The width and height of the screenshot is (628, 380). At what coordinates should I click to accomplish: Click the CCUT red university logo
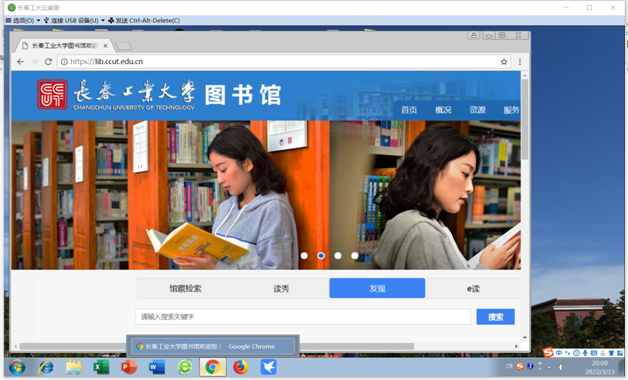point(52,94)
